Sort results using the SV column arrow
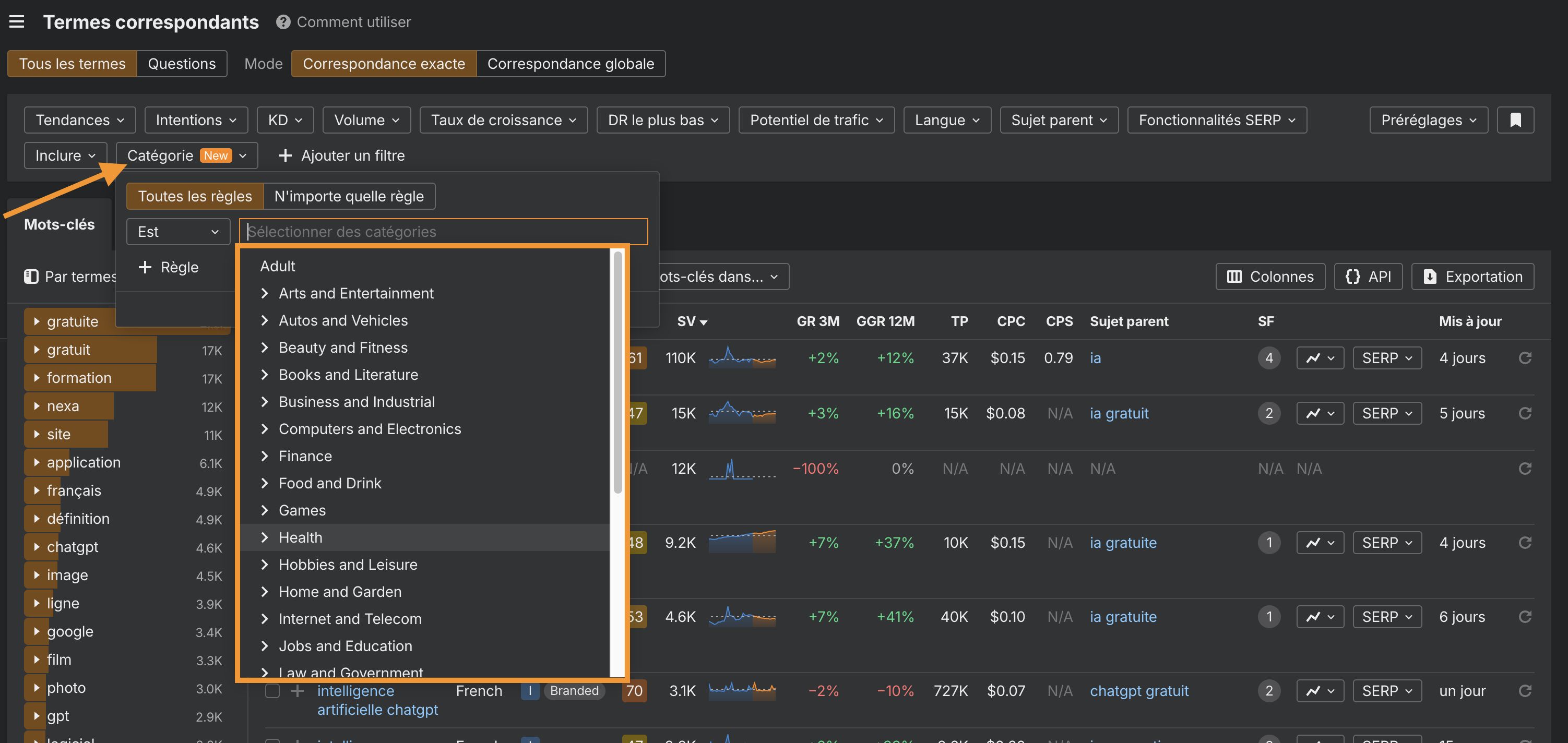 [704, 321]
